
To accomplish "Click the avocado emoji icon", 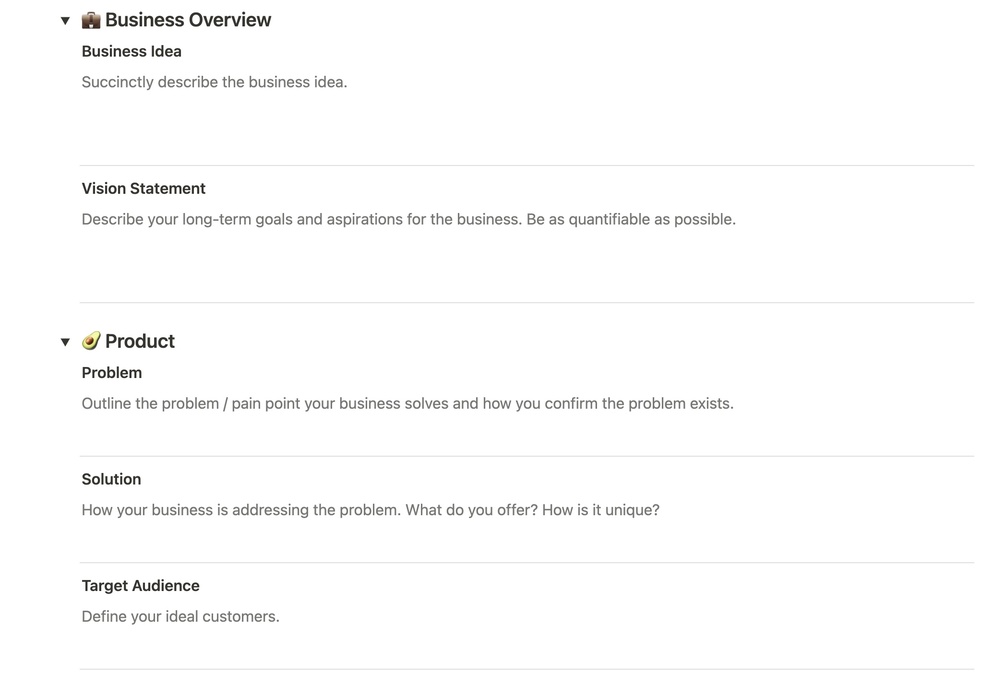I will click(x=91, y=341).
